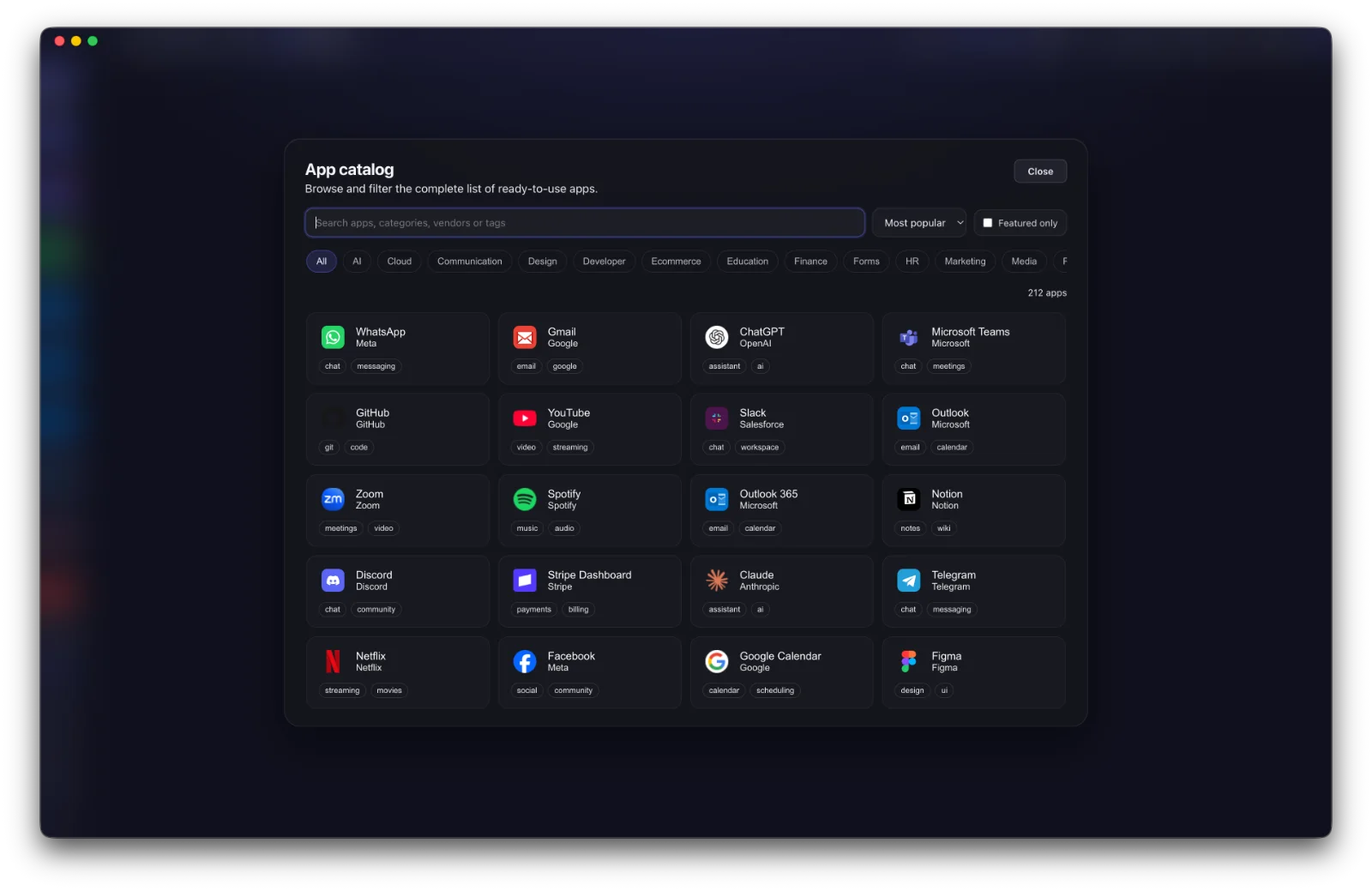Open the Discord app icon
The width and height of the screenshot is (1372, 891).
coord(333,581)
